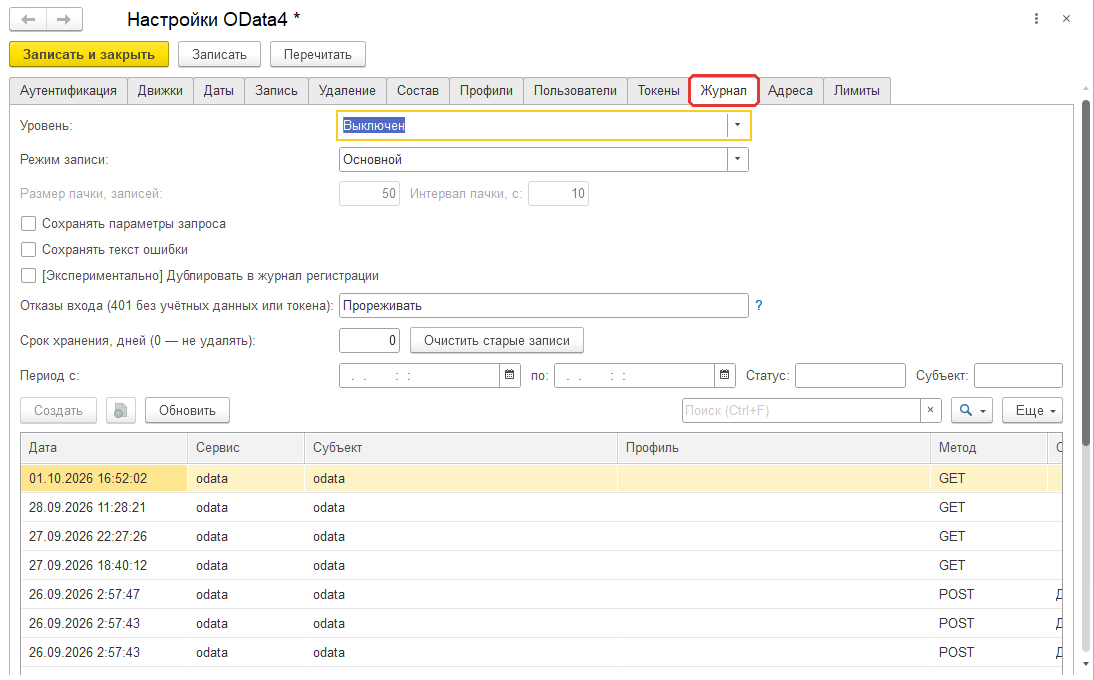Image resolution: width=1094 pixels, height=680 pixels.
Task: Select the Профили tab
Action: pyautogui.click(x=486, y=91)
